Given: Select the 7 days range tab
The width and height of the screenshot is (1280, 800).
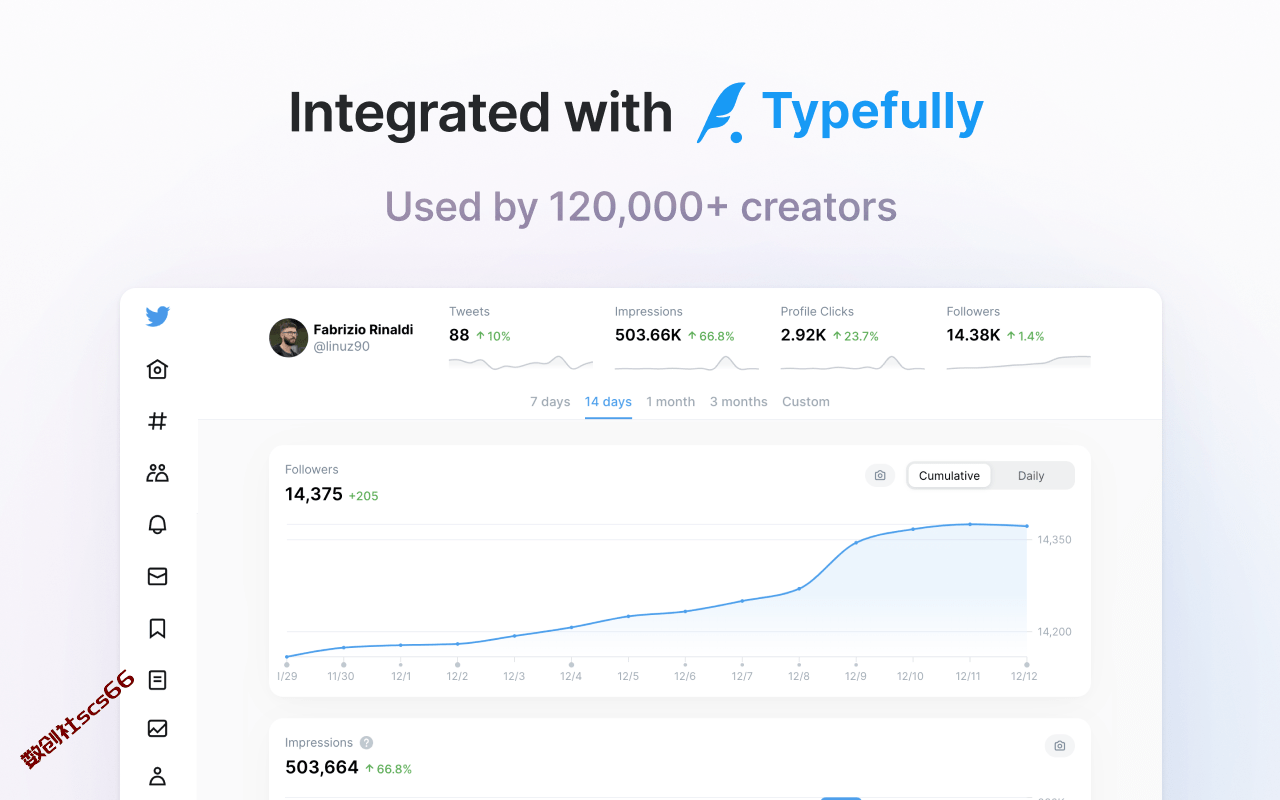Looking at the screenshot, I should (x=550, y=402).
